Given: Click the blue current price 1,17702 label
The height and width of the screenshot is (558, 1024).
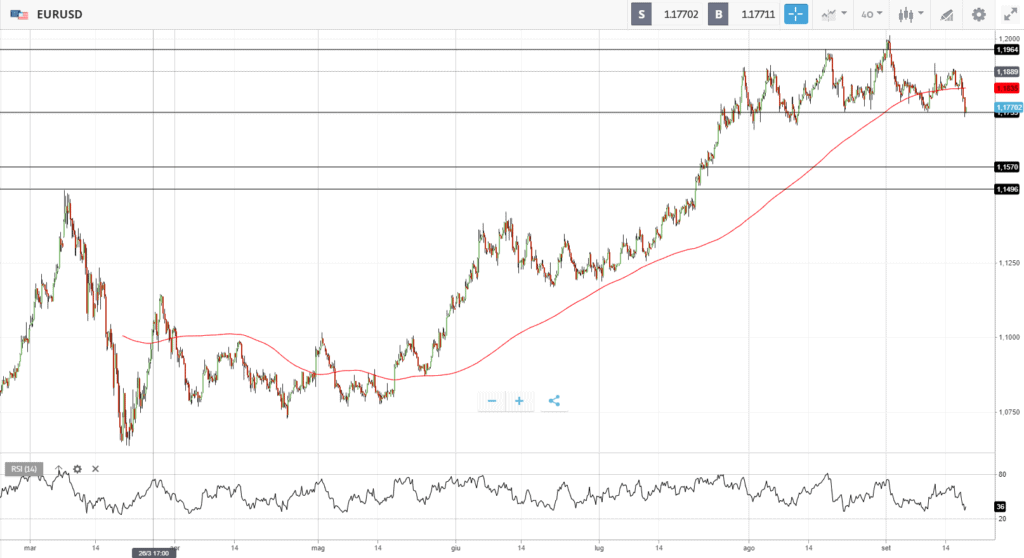Looking at the screenshot, I should point(1009,107).
